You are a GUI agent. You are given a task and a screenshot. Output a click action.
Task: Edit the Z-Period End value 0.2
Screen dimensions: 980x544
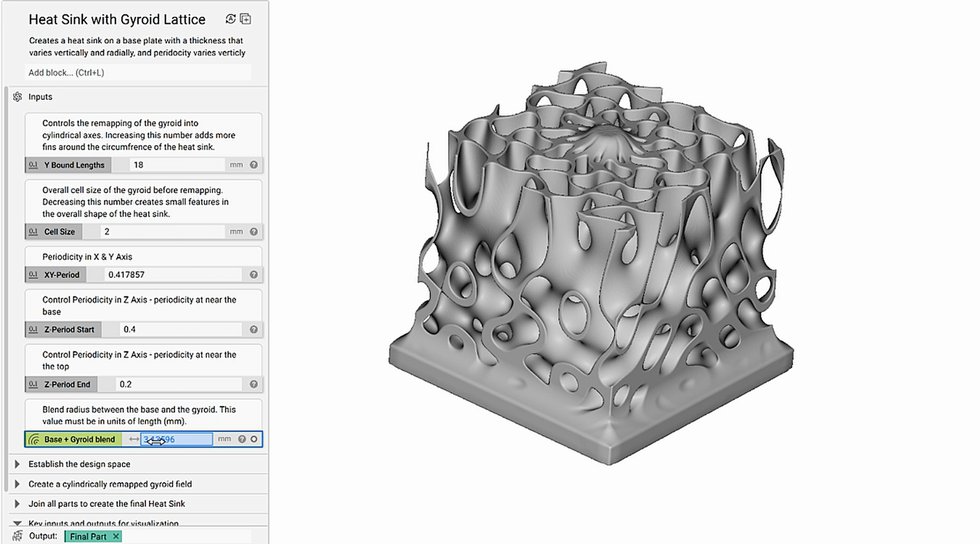coord(179,385)
